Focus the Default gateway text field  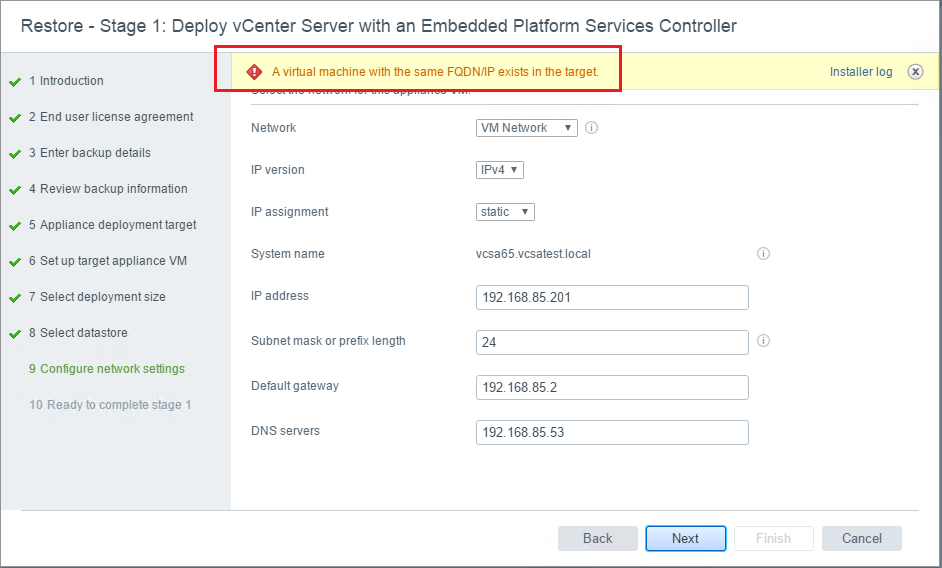coord(612,387)
